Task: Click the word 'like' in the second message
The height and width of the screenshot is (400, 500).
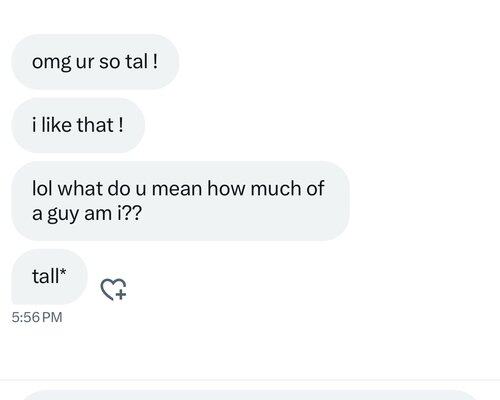Action: [56, 125]
